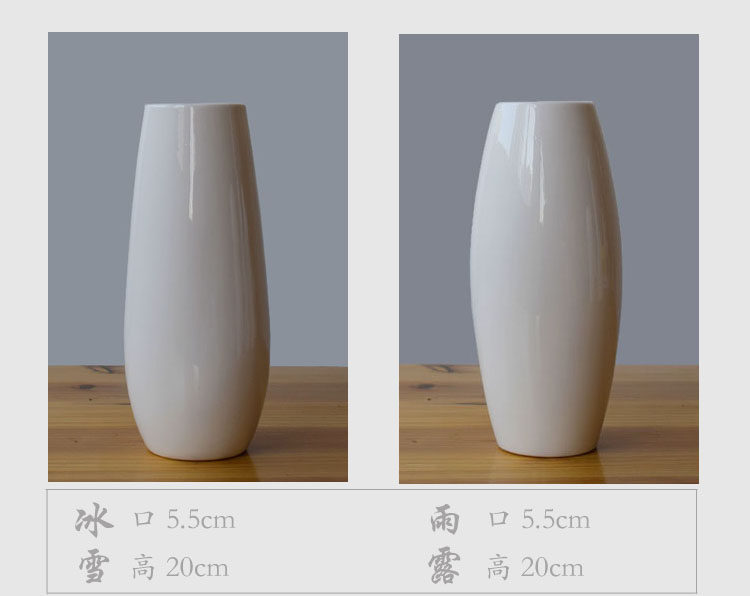Click the 冰 calligraphy character
This screenshot has height=596, width=750.
coord(94,519)
